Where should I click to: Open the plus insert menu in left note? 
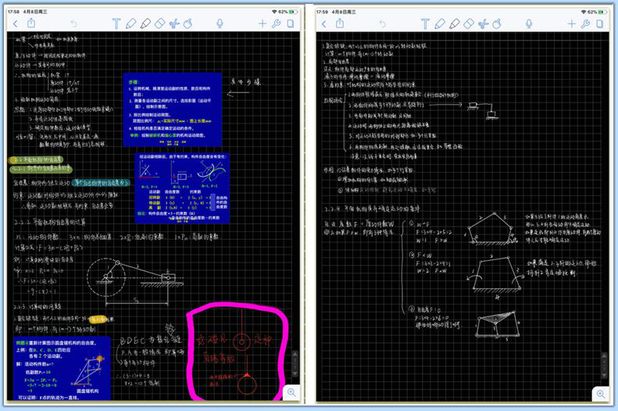(x=263, y=22)
